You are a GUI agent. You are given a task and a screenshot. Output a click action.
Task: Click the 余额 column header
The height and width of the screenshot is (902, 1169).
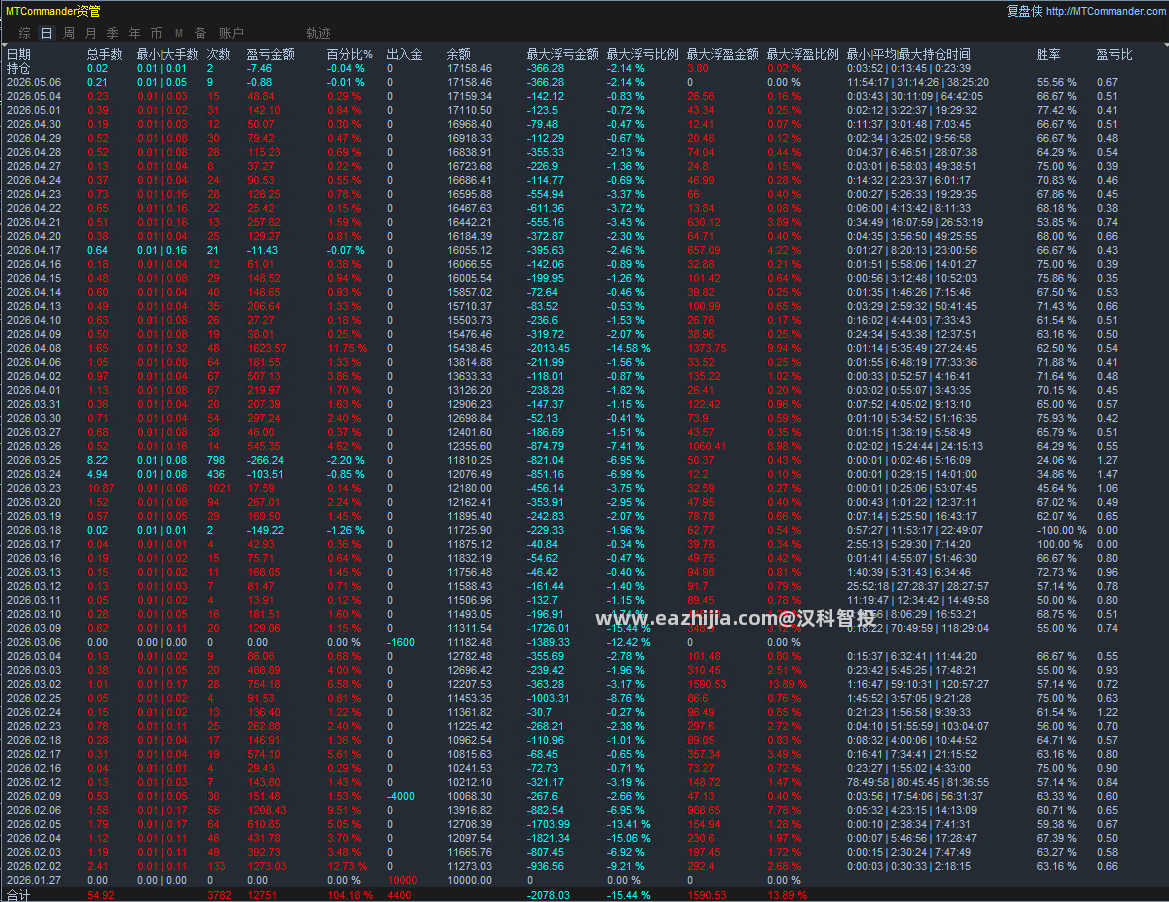[459, 54]
